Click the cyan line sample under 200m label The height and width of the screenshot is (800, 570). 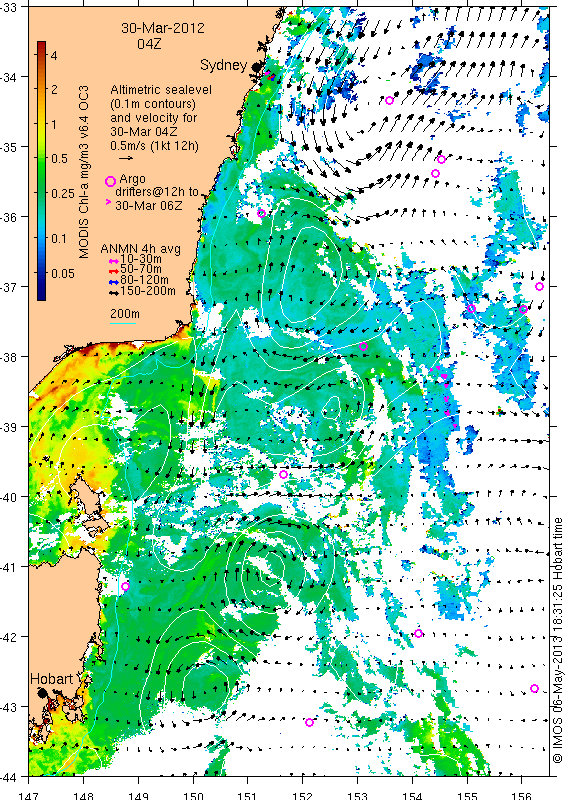pos(123,323)
